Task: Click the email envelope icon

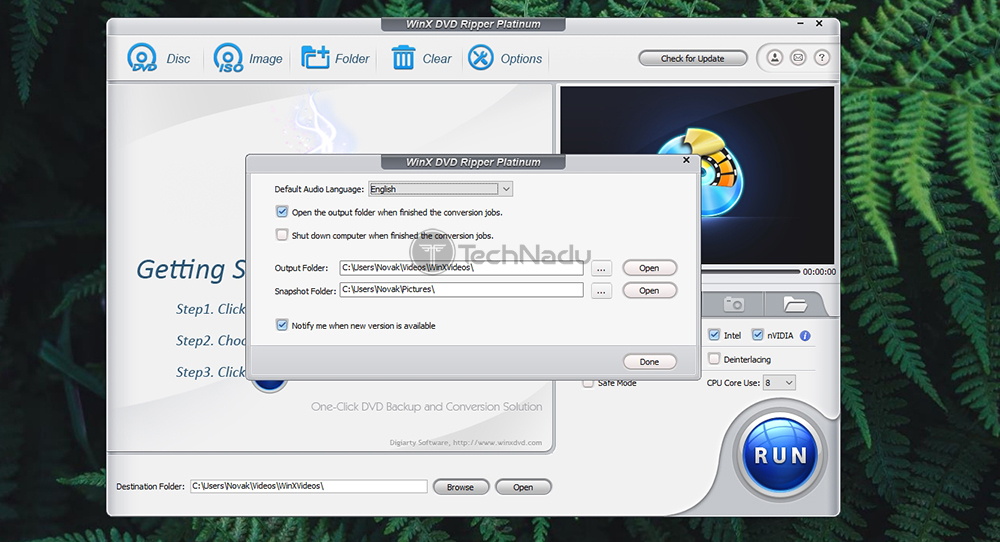Action: point(798,58)
